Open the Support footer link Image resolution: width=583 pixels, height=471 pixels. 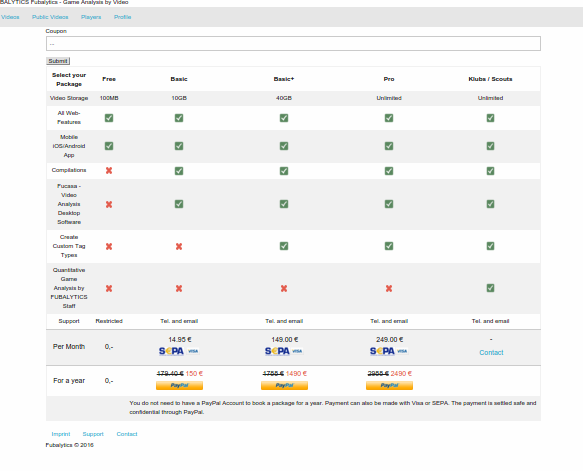(x=93, y=434)
